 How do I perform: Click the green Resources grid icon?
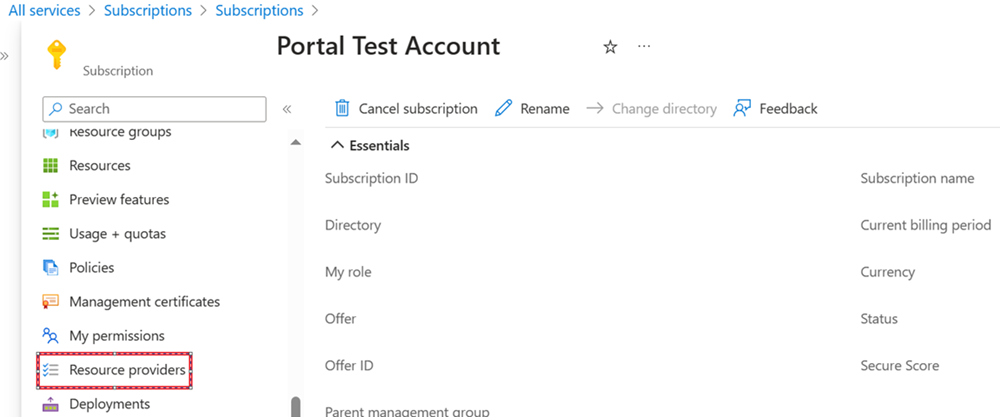click(50, 166)
